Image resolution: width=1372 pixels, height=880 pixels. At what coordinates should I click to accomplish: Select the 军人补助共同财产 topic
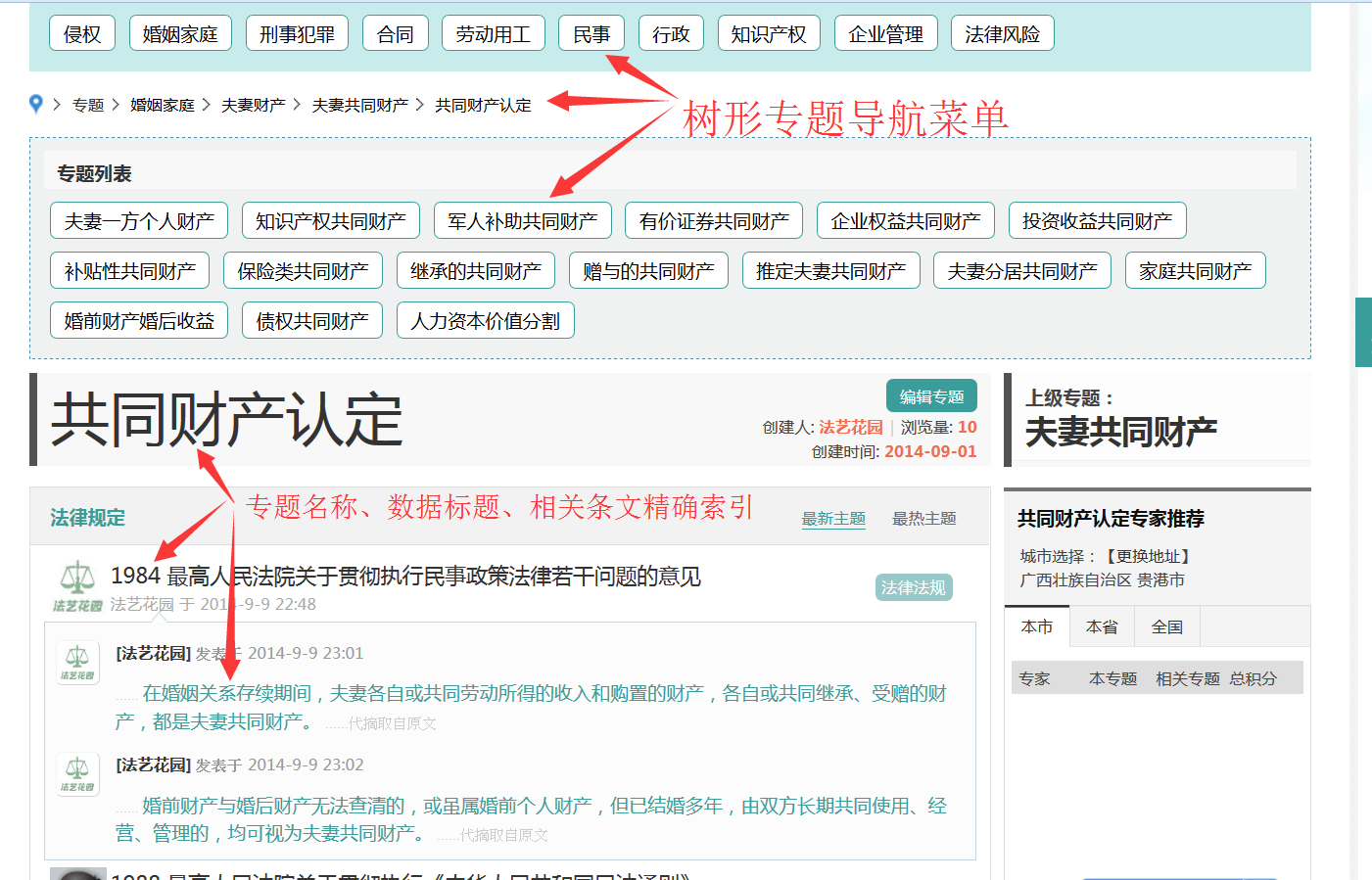coord(523,221)
